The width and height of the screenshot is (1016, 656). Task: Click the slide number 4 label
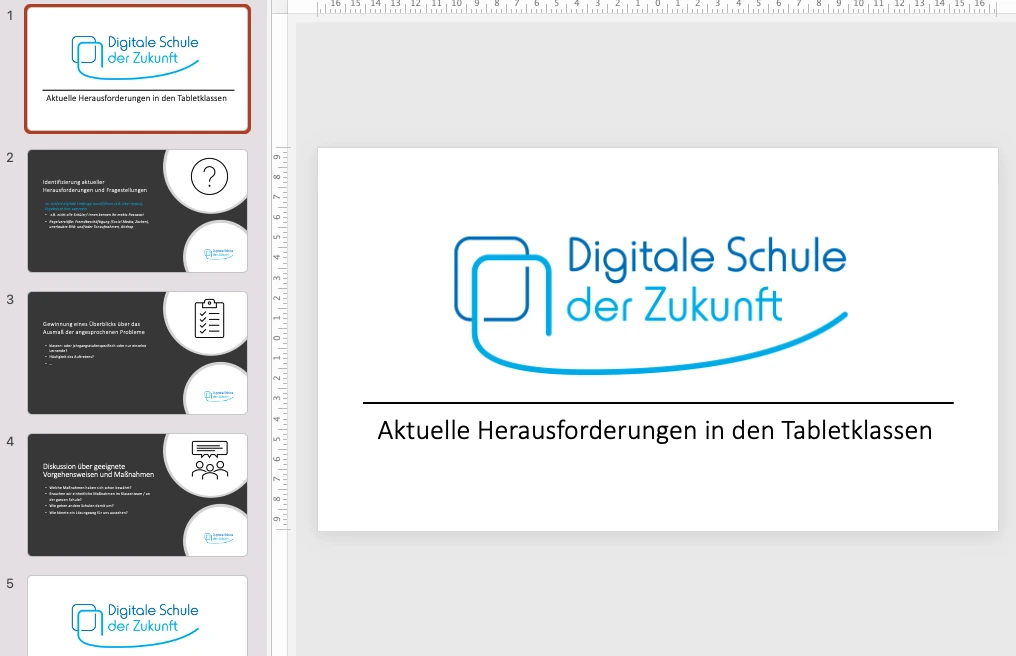pos(10,441)
